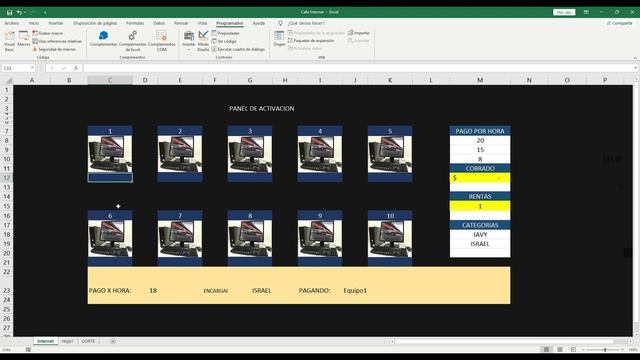Open the Ayuda tab
The width and height of the screenshot is (640, 360).
[x=259, y=23]
